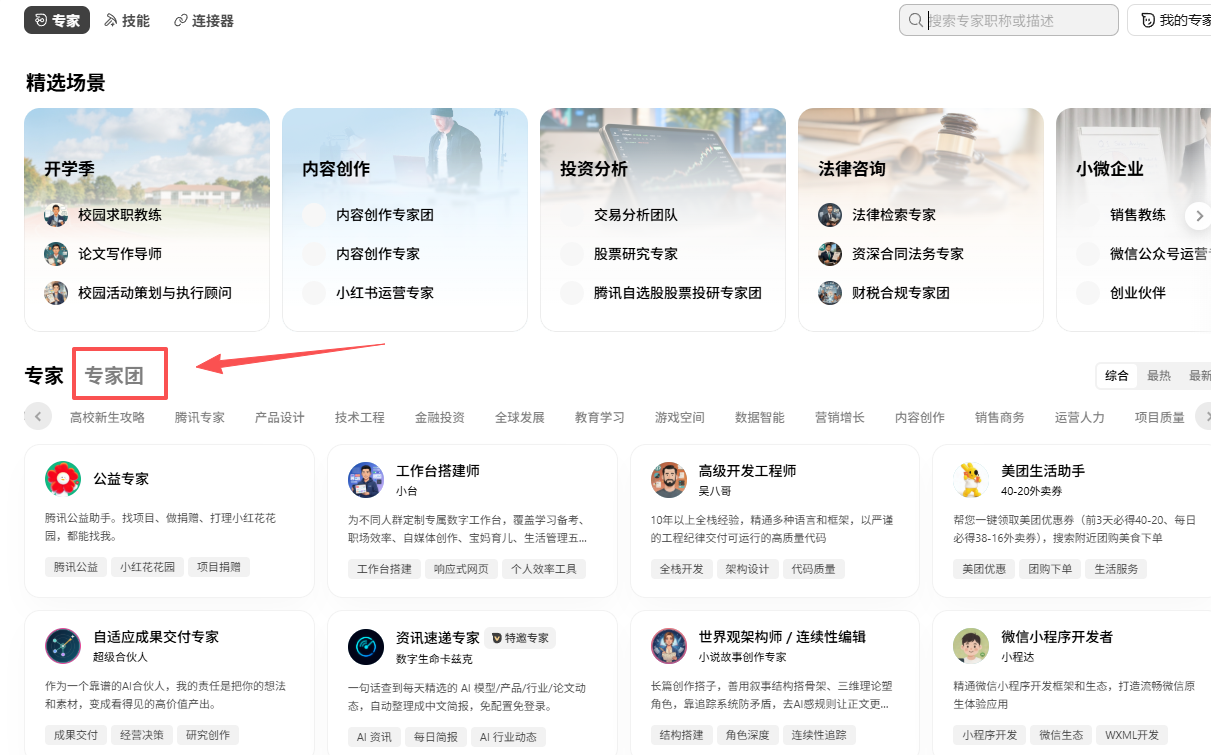1211x755 pixels.
Task: Open 交易分析团队 link
Action: tap(636, 215)
